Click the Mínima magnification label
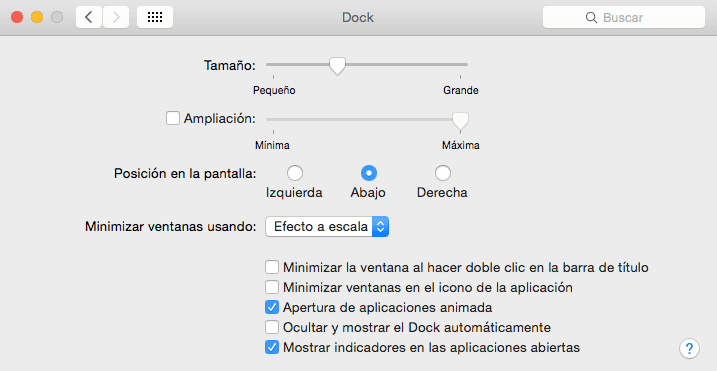Screen dimensions: 717x371 (x=272, y=145)
